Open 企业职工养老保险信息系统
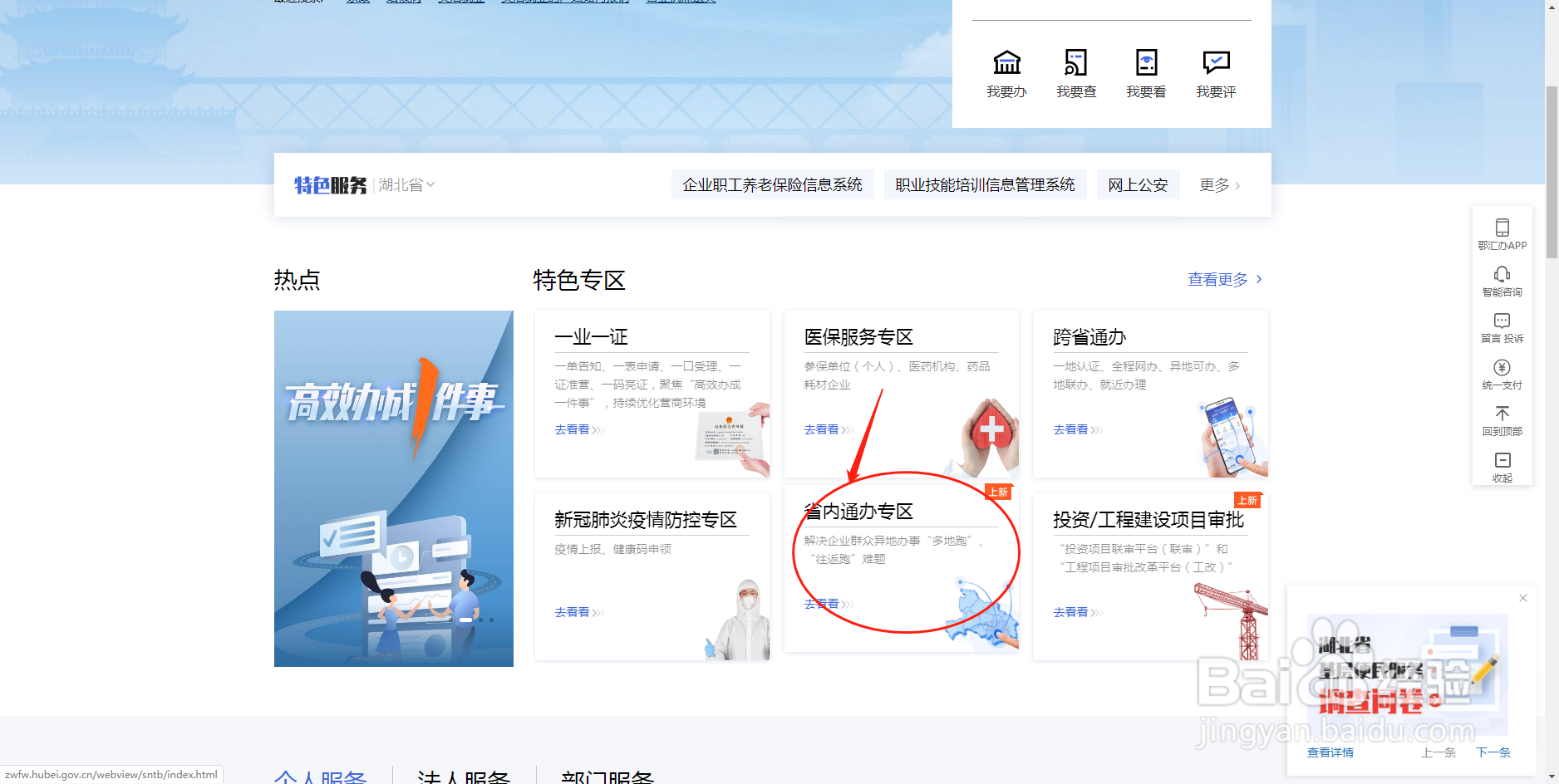Viewport: 1559px width, 784px height. 772,184
